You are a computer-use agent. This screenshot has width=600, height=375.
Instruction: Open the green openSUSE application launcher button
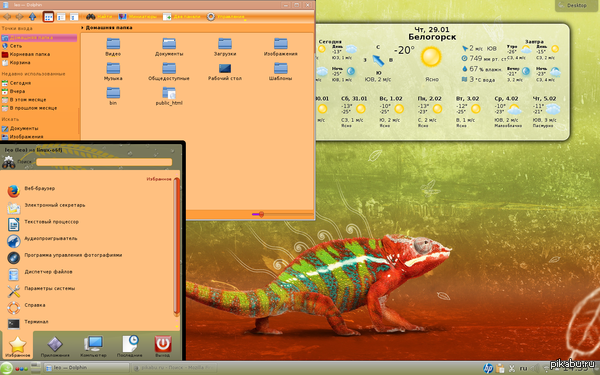[6, 368]
